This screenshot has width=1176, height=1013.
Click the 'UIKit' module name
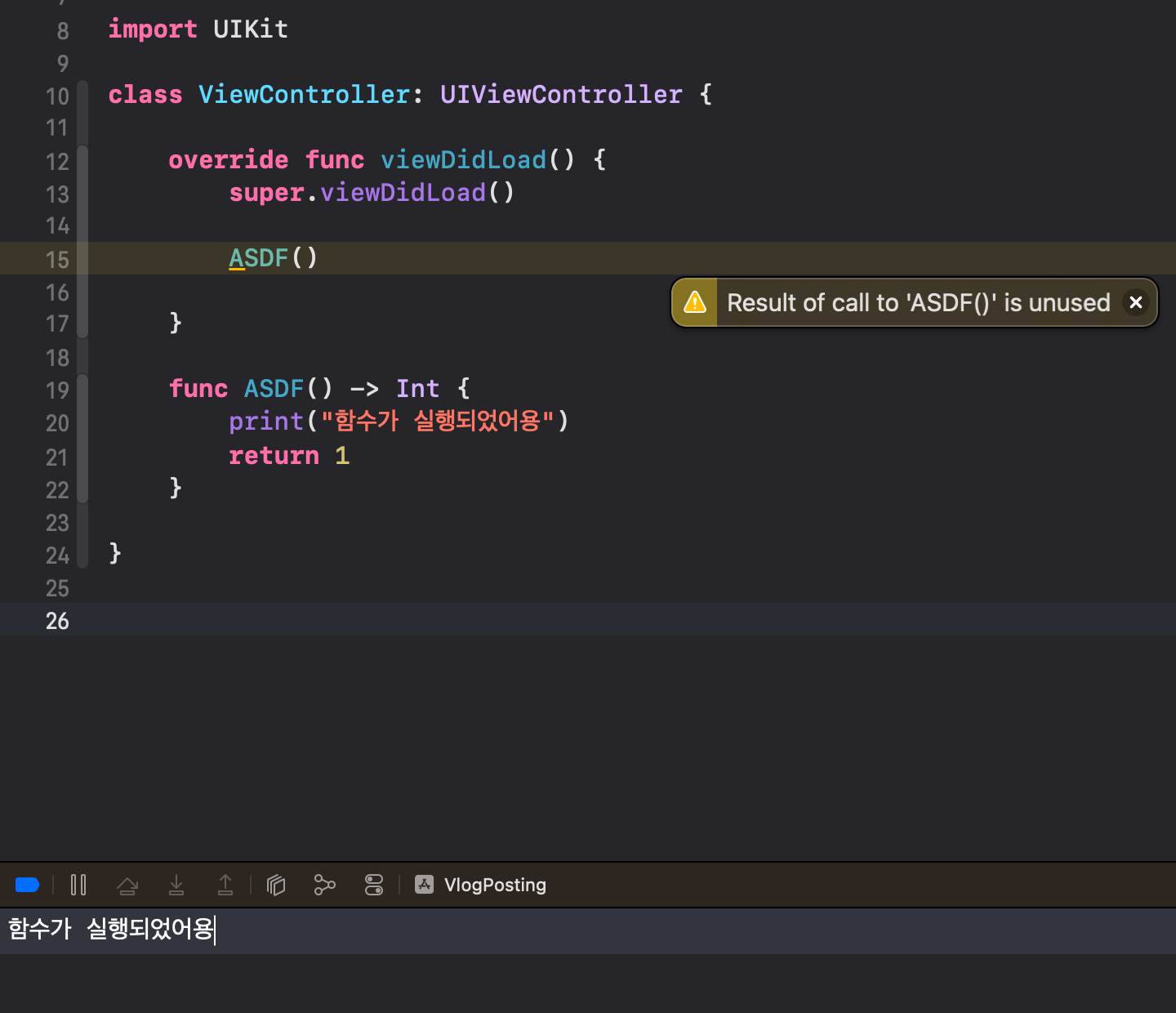[251, 29]
